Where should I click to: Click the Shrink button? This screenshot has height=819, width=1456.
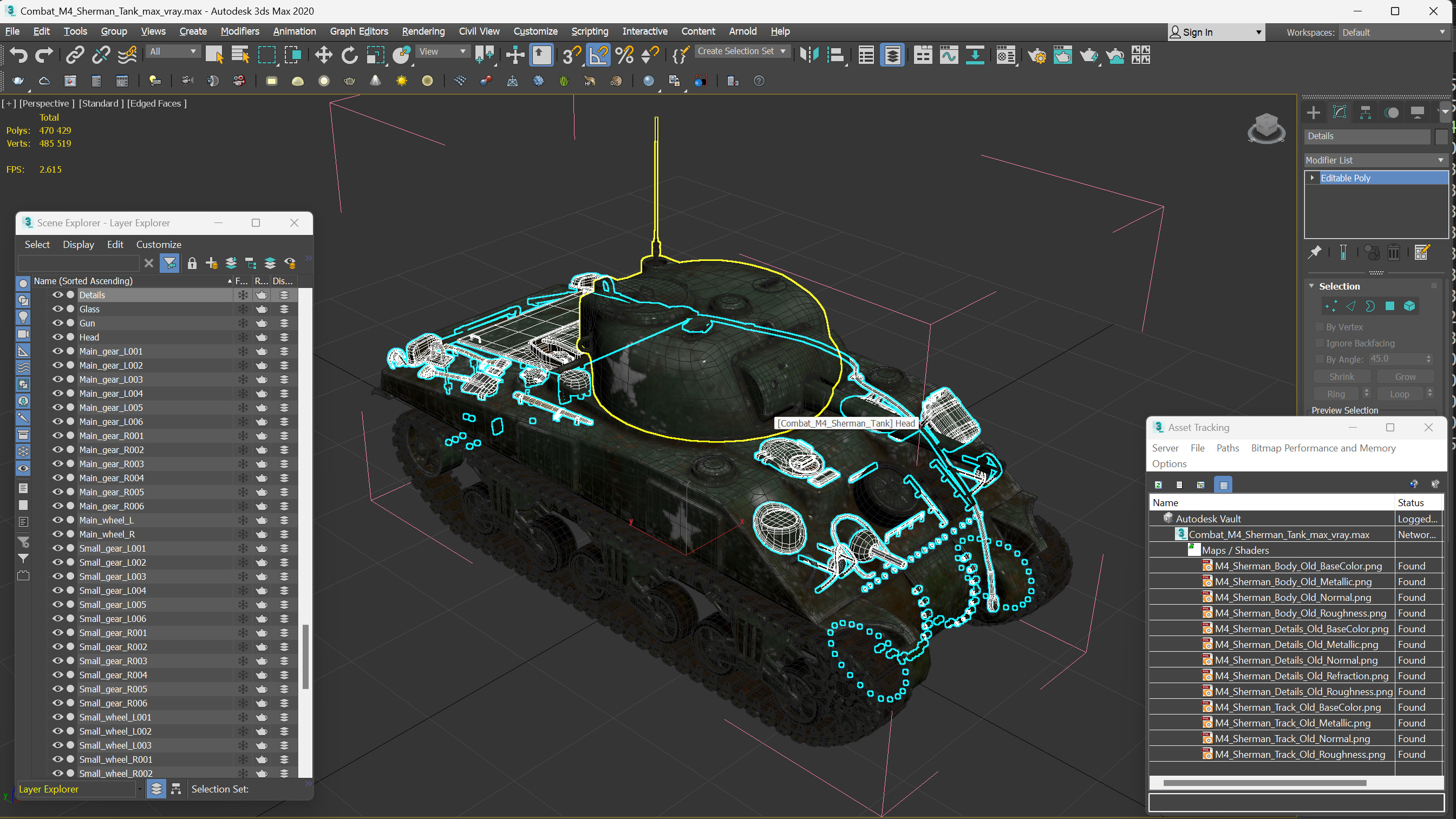[1342, 376]
